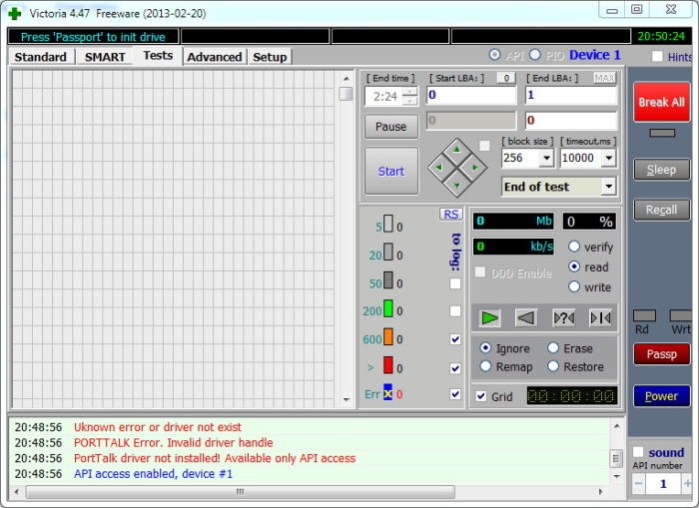Image resolution: width=699 pixels, height=508 pixels.
Task: Click the dark gray 50 ms swatch
Action: 388,280
